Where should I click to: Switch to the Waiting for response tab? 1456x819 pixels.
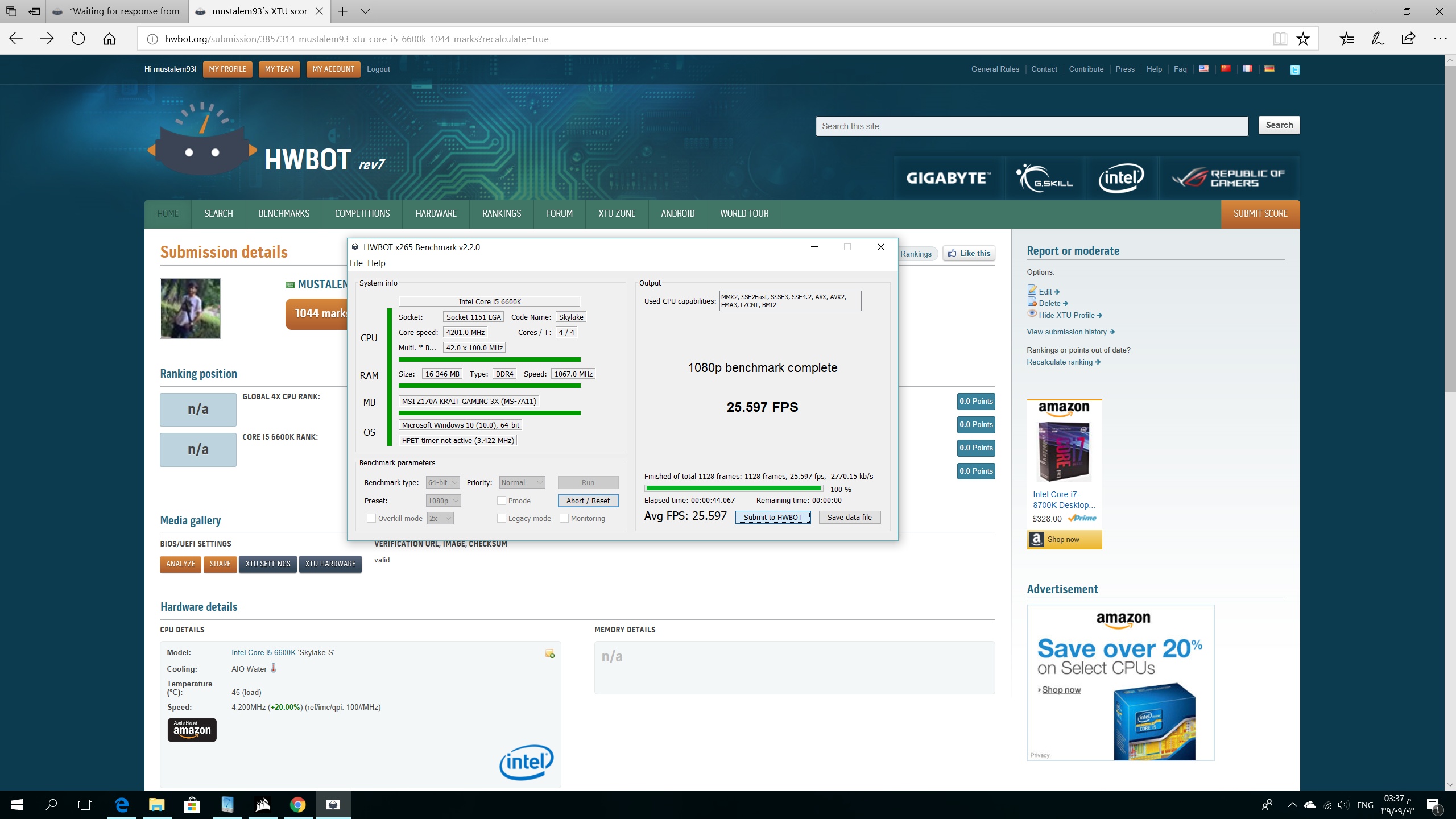click(x=116, y=11)
